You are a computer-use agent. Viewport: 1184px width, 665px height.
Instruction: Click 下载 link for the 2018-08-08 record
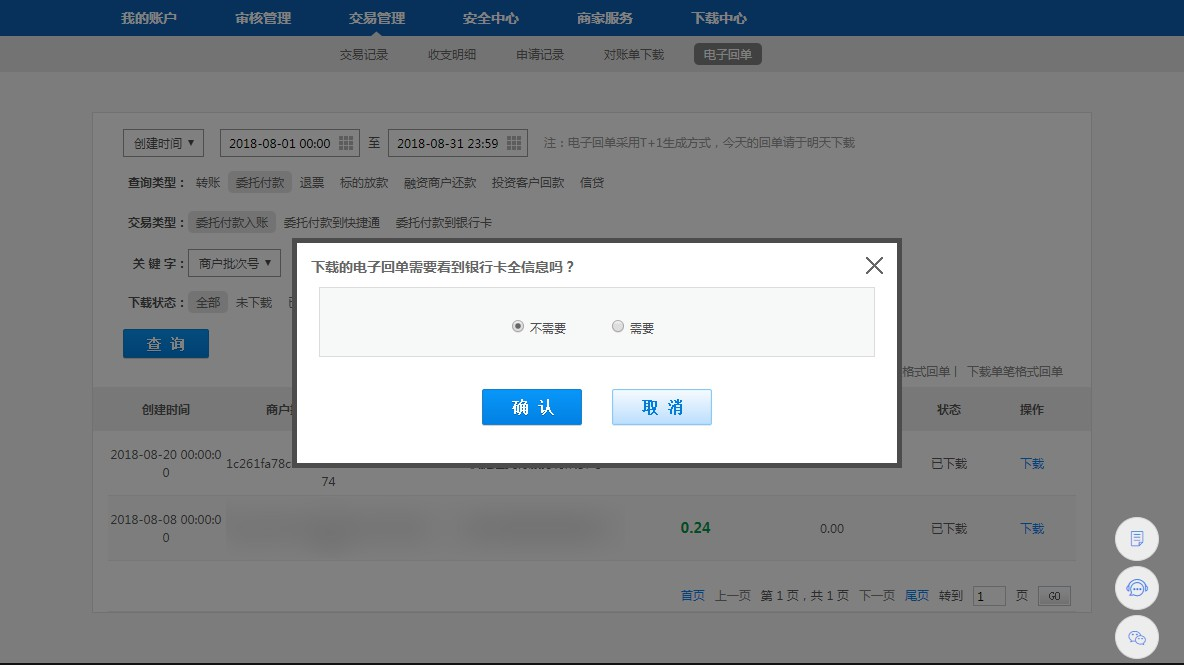(1031, 528)
